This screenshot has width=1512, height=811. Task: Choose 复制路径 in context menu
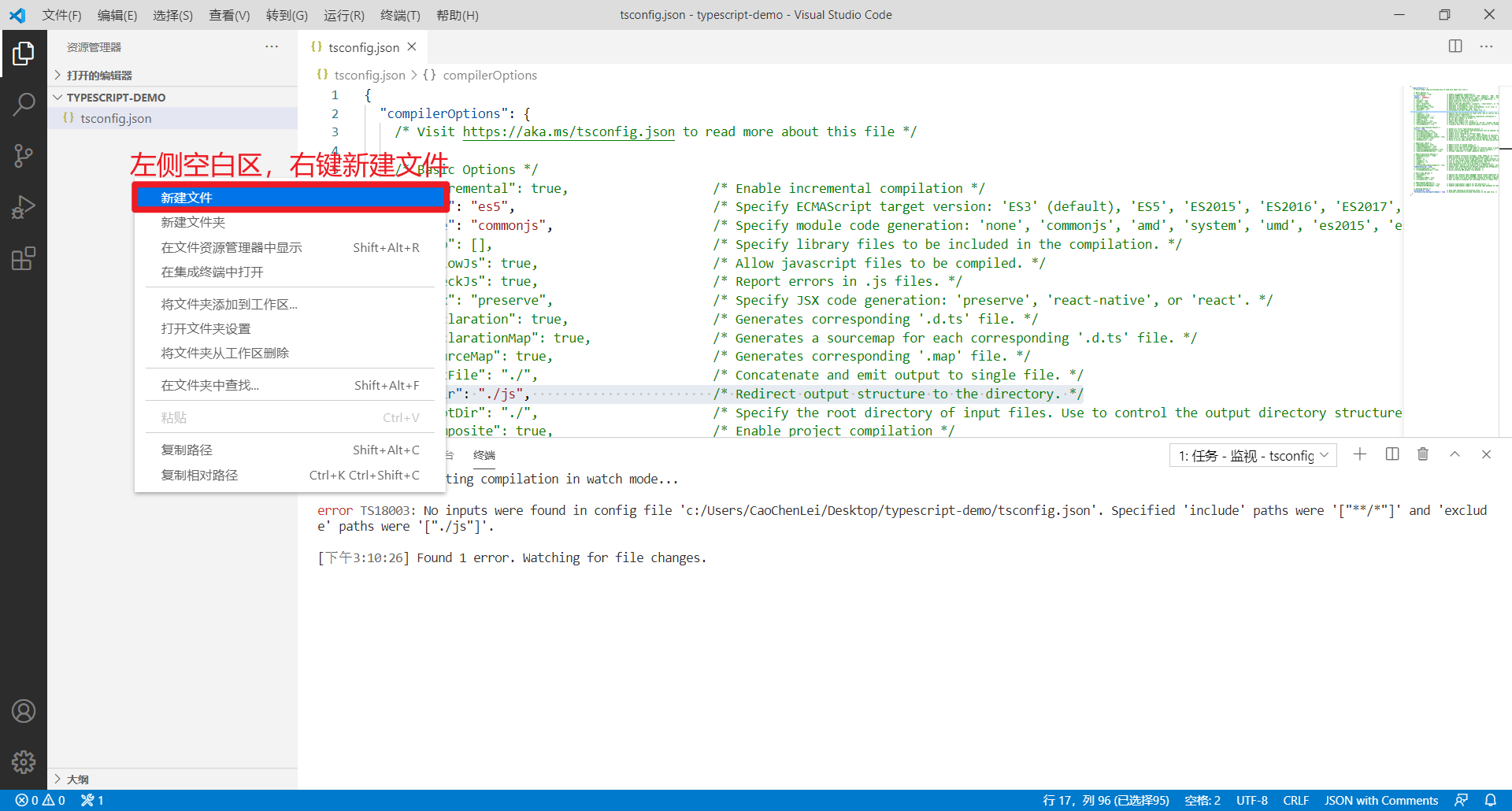click(290, 450)
